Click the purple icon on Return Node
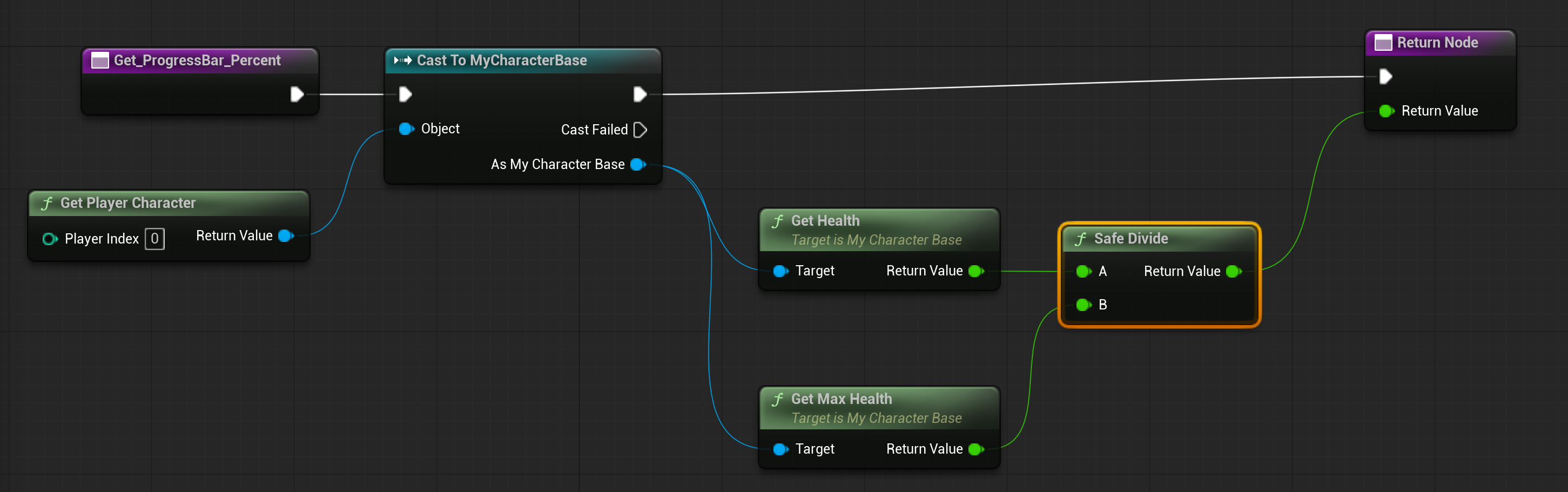Screen dimensions: 1568x492 [1384, 43]
